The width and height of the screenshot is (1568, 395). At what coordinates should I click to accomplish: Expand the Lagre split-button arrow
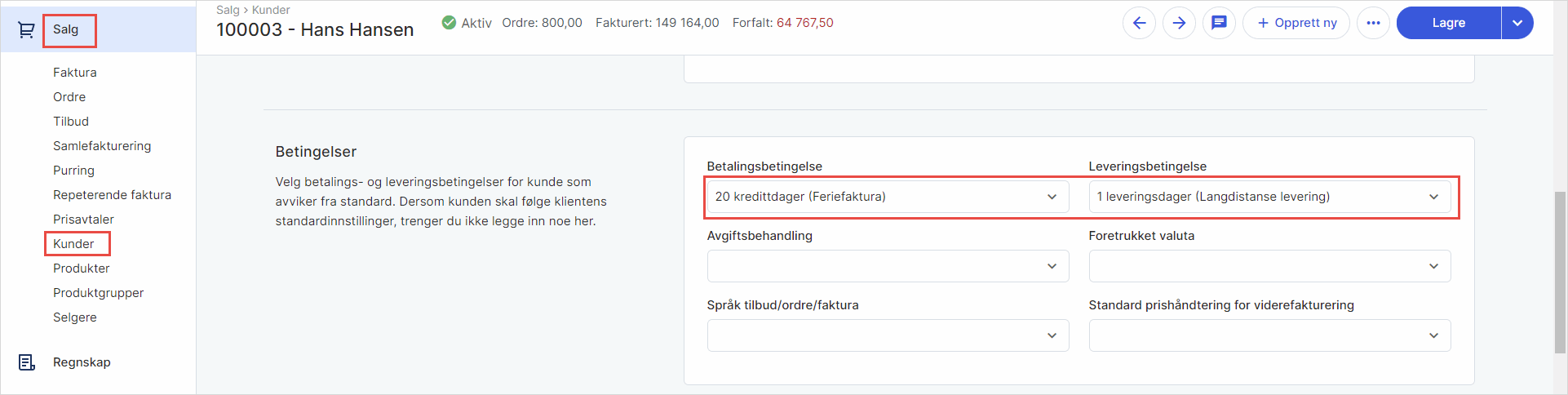(x=1517, y=23)
